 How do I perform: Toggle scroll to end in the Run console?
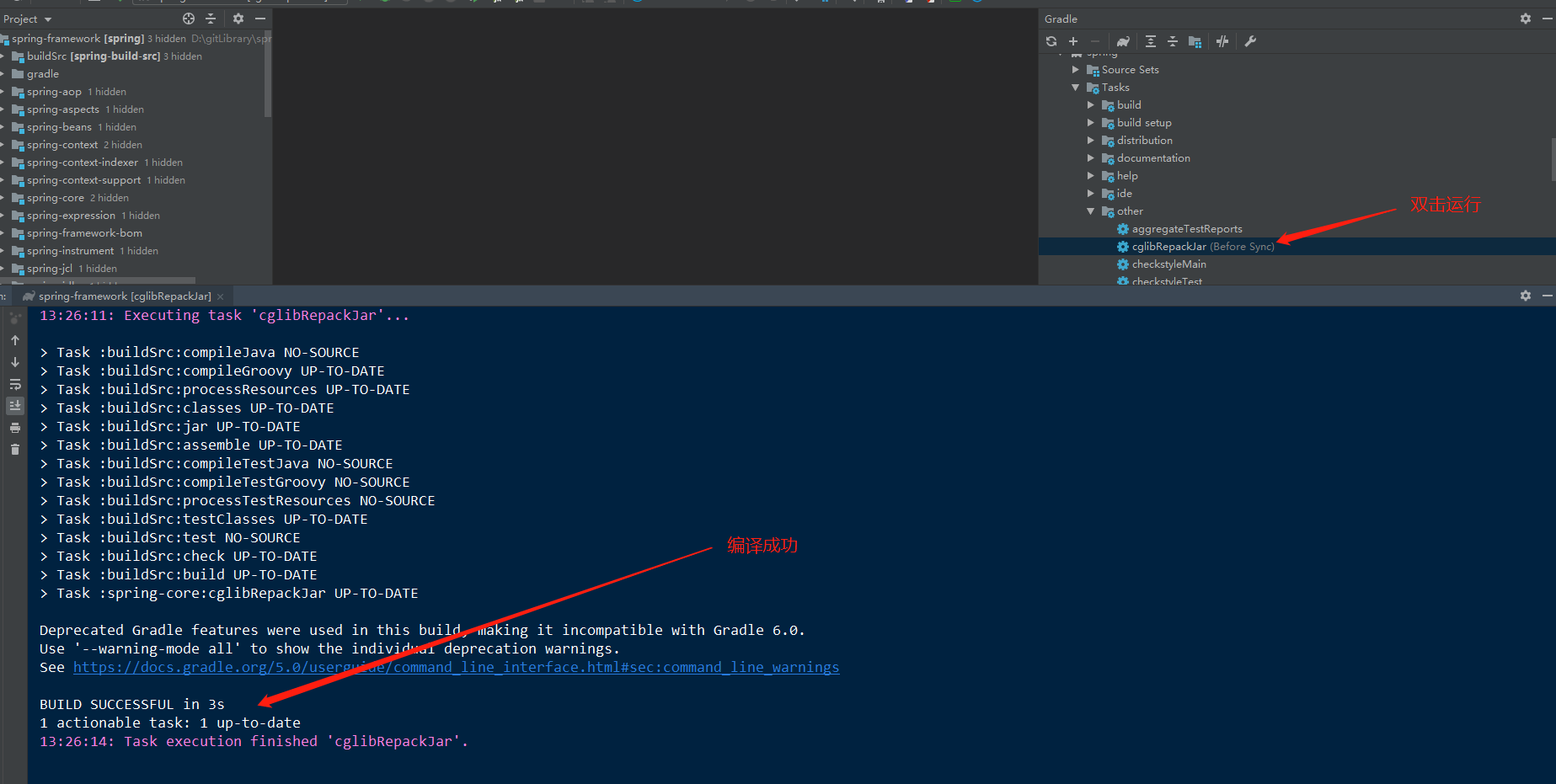tap(15, 406)
